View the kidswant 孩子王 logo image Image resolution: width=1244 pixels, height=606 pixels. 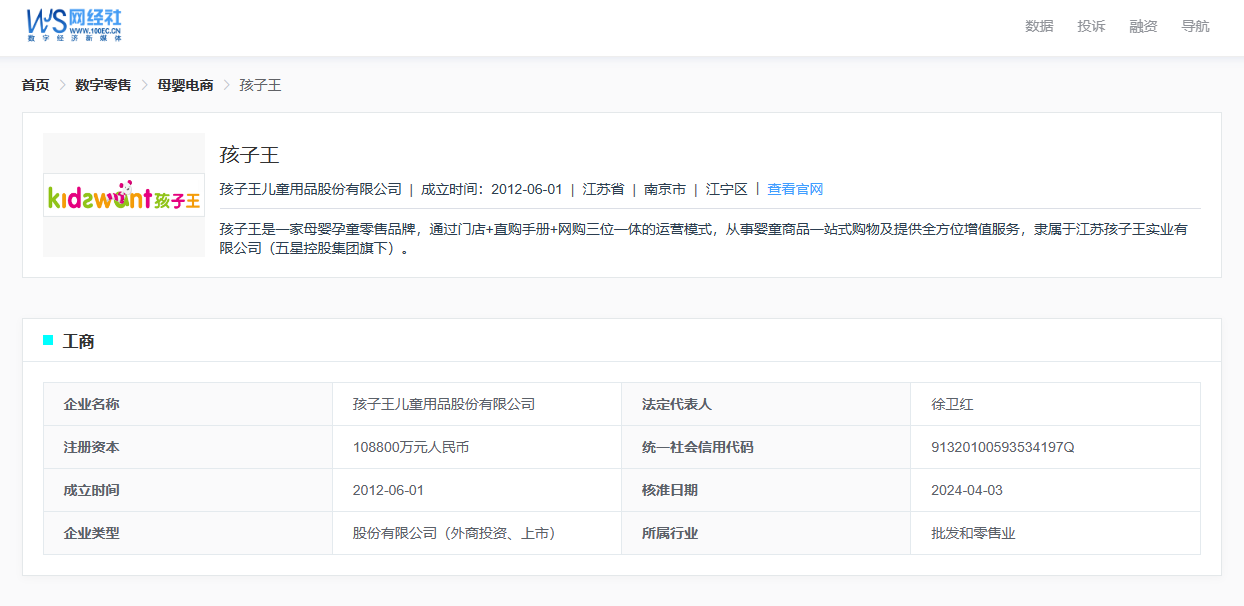tap(124, 195)
